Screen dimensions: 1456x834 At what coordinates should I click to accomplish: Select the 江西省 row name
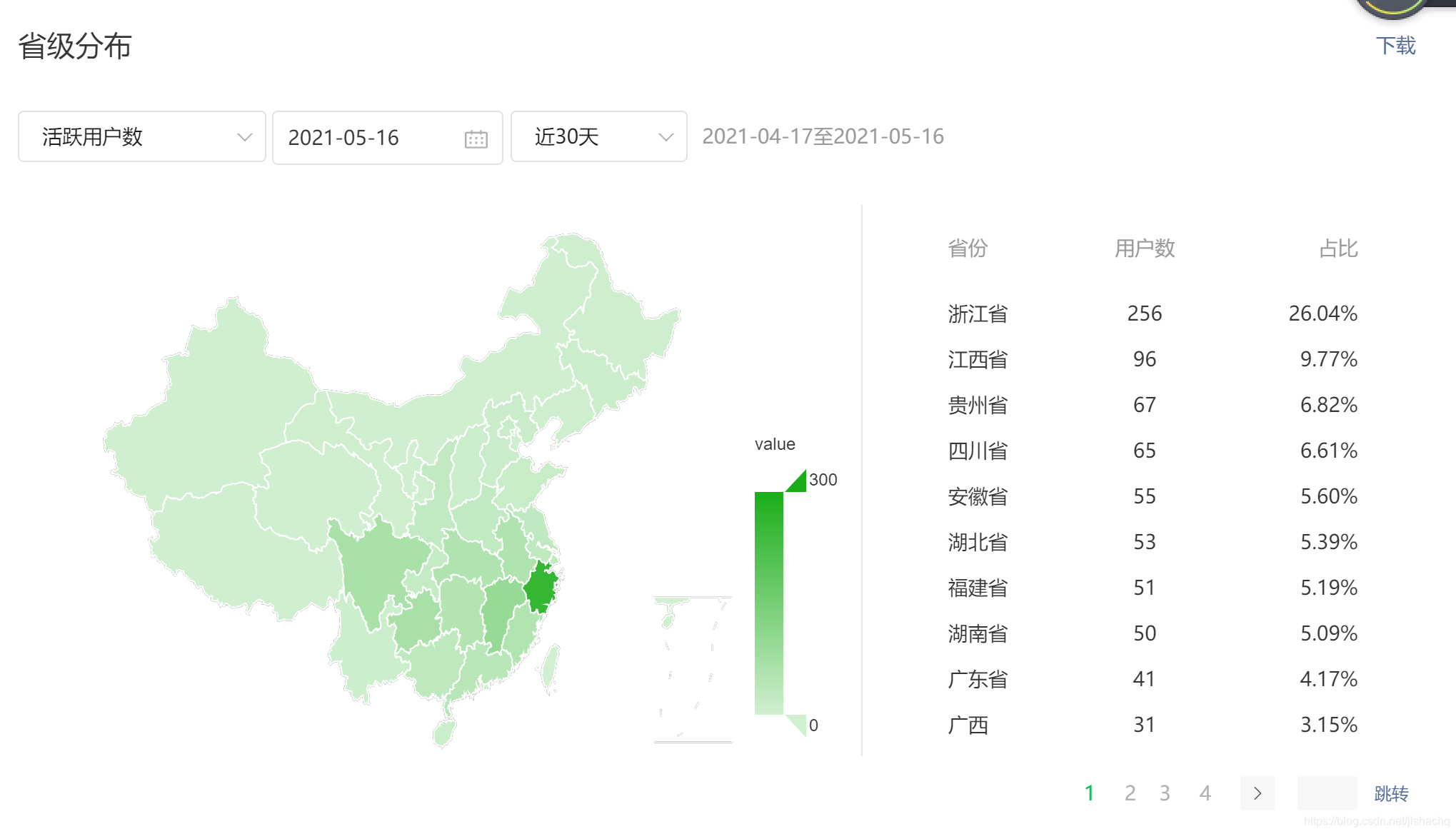978,359
